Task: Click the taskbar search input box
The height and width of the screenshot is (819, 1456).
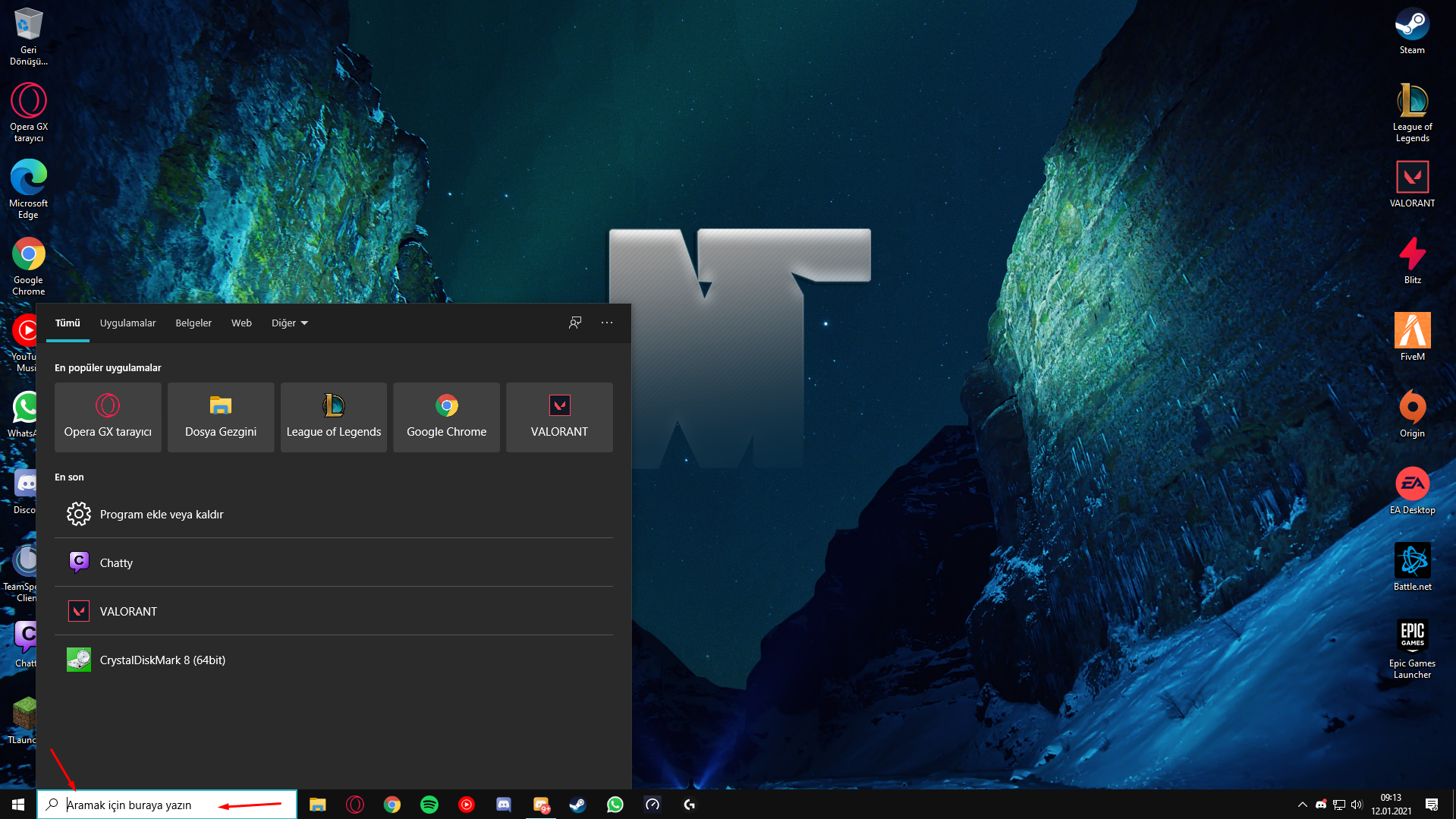Action: pyautogui.click(x=167, y=805)
